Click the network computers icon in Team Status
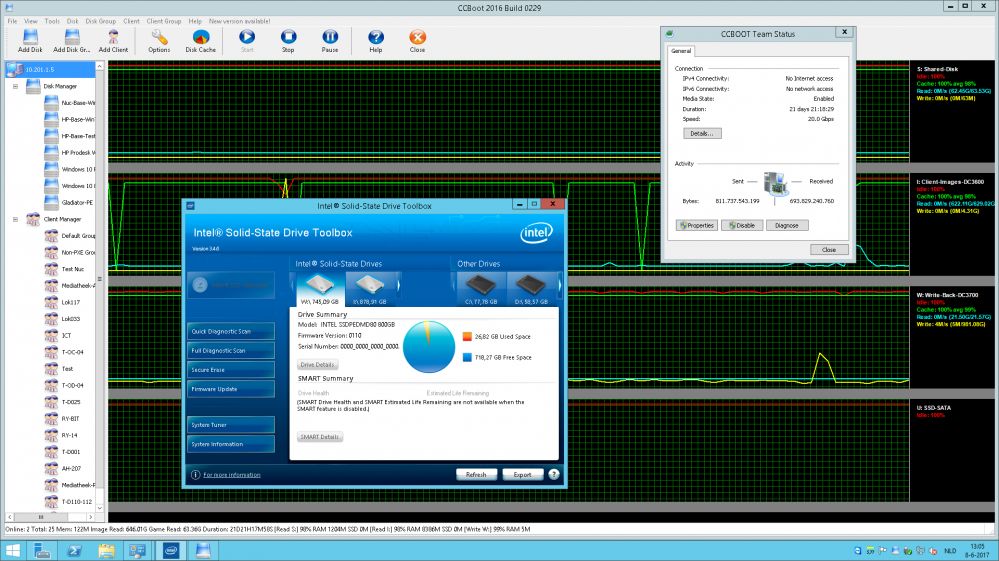Image resolution: width=999 pixels, height=561 pixels. point(775,184)
